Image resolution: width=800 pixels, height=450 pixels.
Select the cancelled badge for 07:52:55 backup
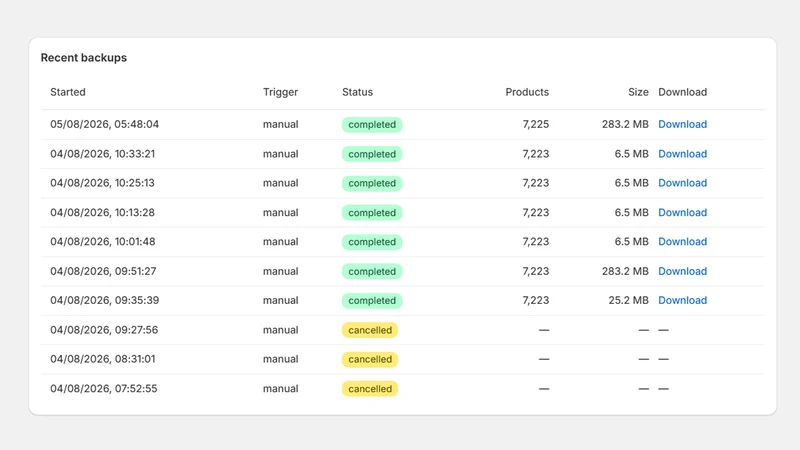[370, 389]
